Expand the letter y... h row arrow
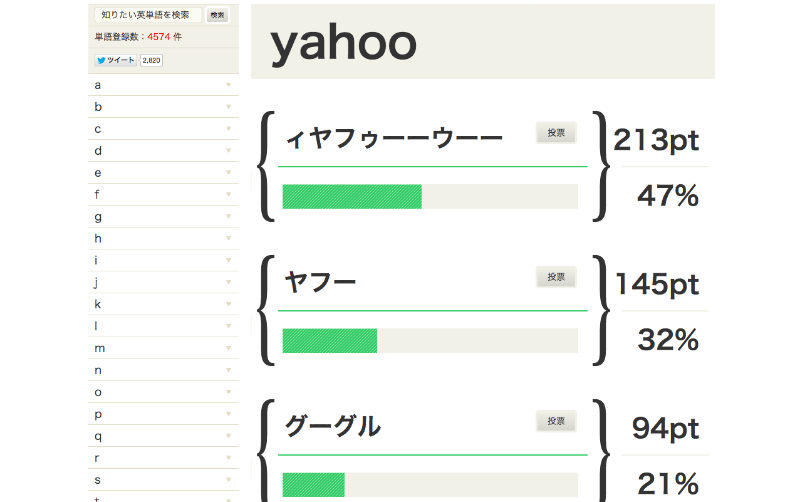This screenshot has width=800, height=502. pos(229,238)
